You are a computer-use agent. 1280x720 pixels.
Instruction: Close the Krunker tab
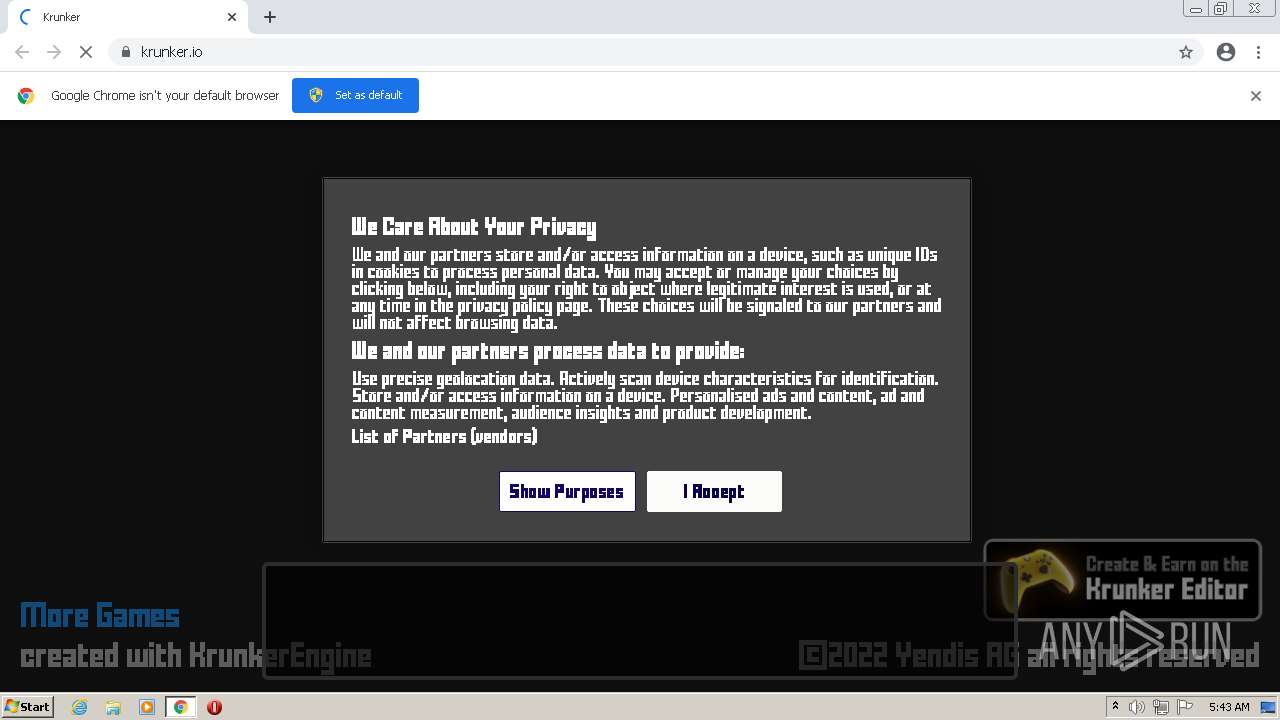(232, 17)
